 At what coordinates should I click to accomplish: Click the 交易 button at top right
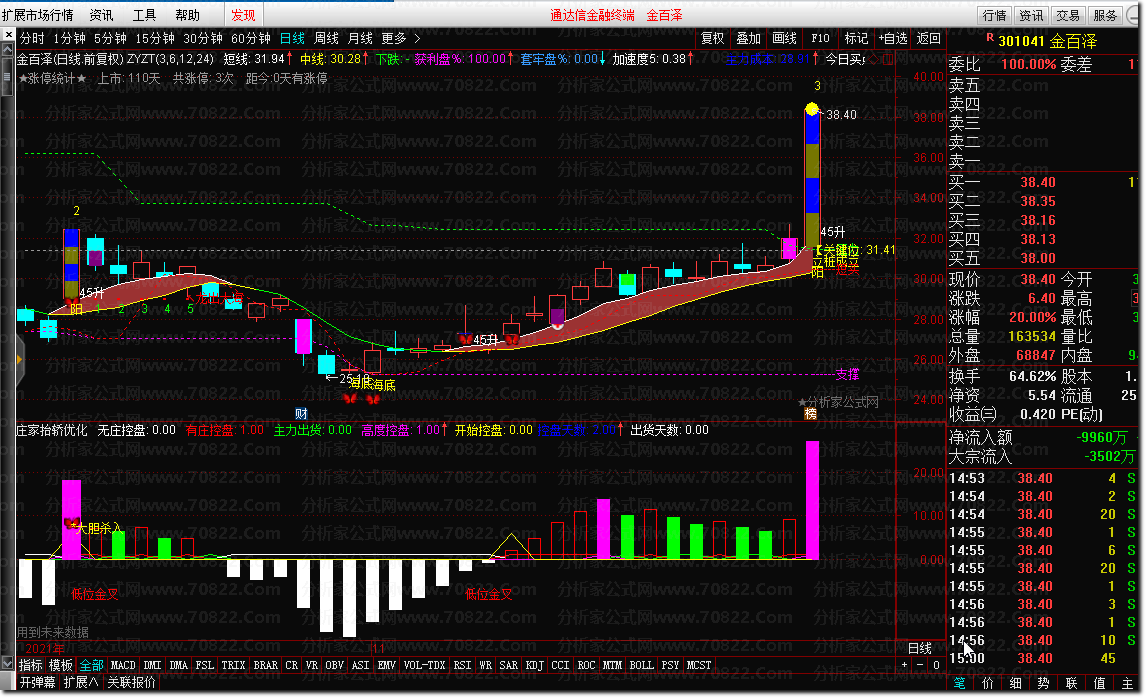[1068, 15]
